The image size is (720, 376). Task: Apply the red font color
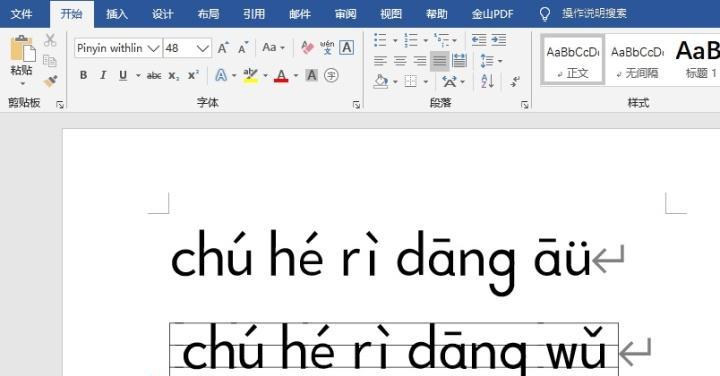(281, 75)
